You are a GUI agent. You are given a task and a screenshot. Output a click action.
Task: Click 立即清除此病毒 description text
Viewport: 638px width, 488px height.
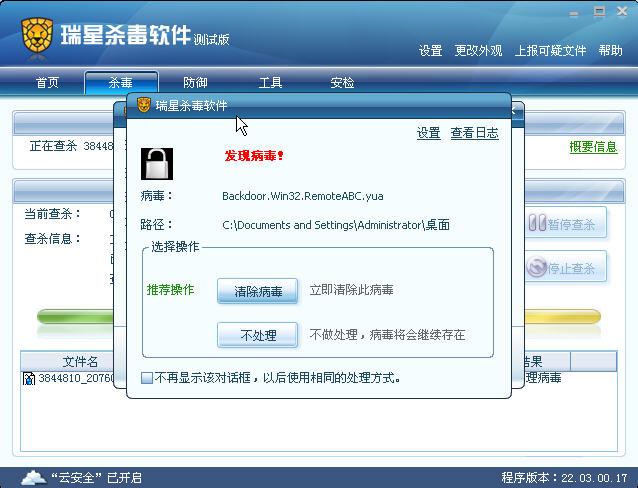coord(352,290)
